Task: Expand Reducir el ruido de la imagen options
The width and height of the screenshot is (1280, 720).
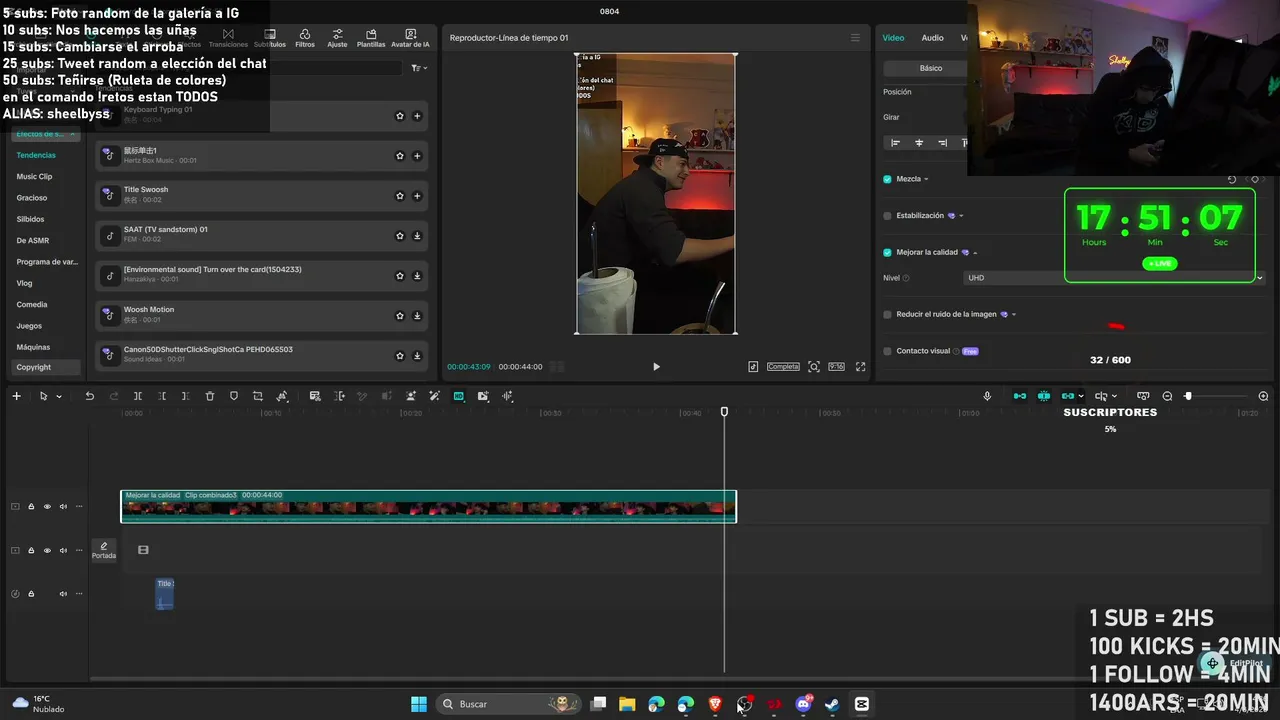Action: [1014, 314]
